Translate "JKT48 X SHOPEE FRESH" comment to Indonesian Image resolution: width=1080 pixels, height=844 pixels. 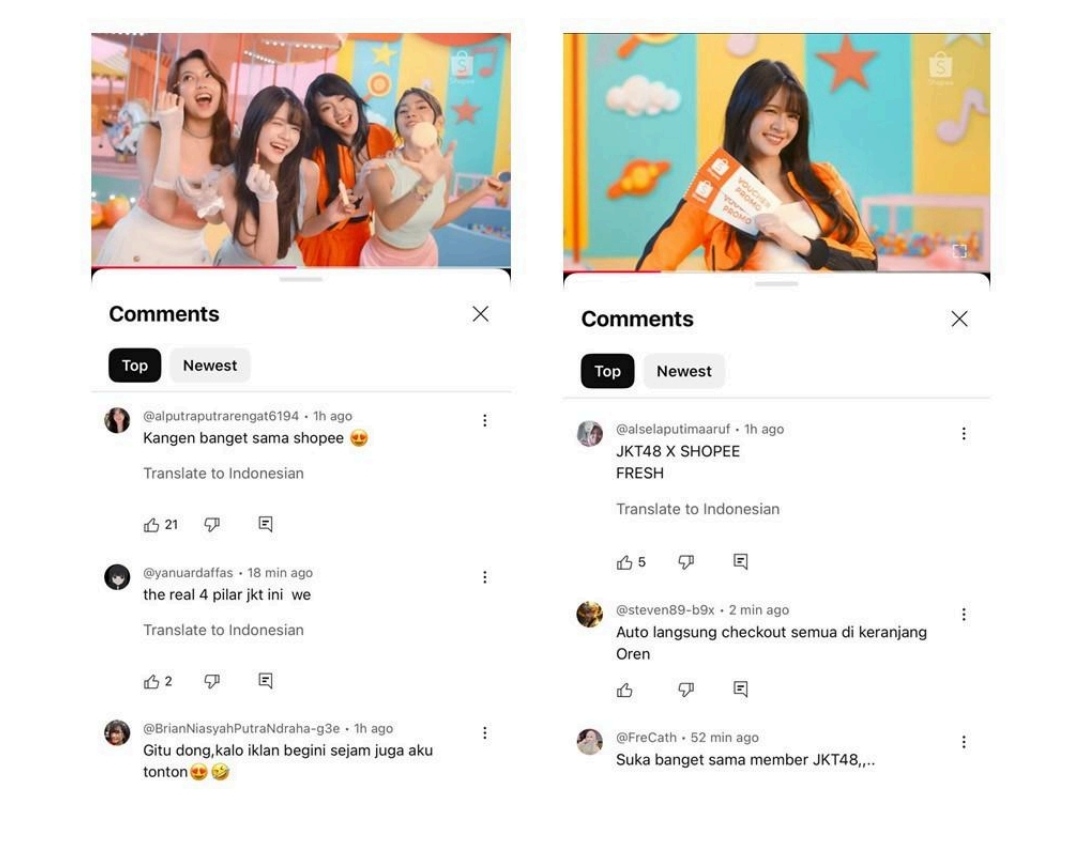tap(698, 509)
